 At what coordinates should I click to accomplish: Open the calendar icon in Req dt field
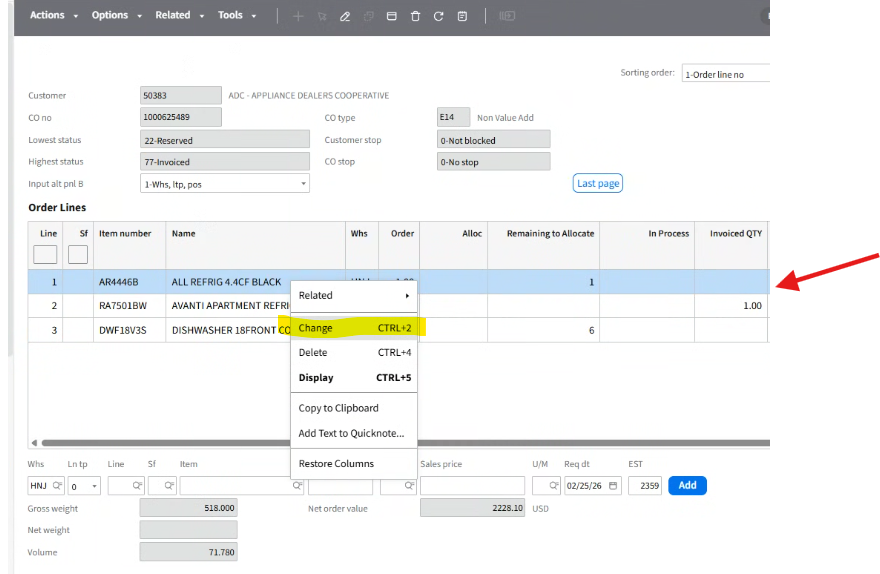[x=613, y=485]
